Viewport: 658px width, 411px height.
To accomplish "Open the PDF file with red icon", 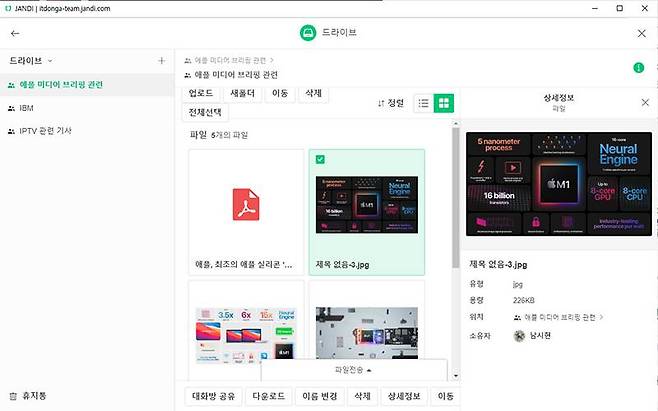I will pos(246,204).
